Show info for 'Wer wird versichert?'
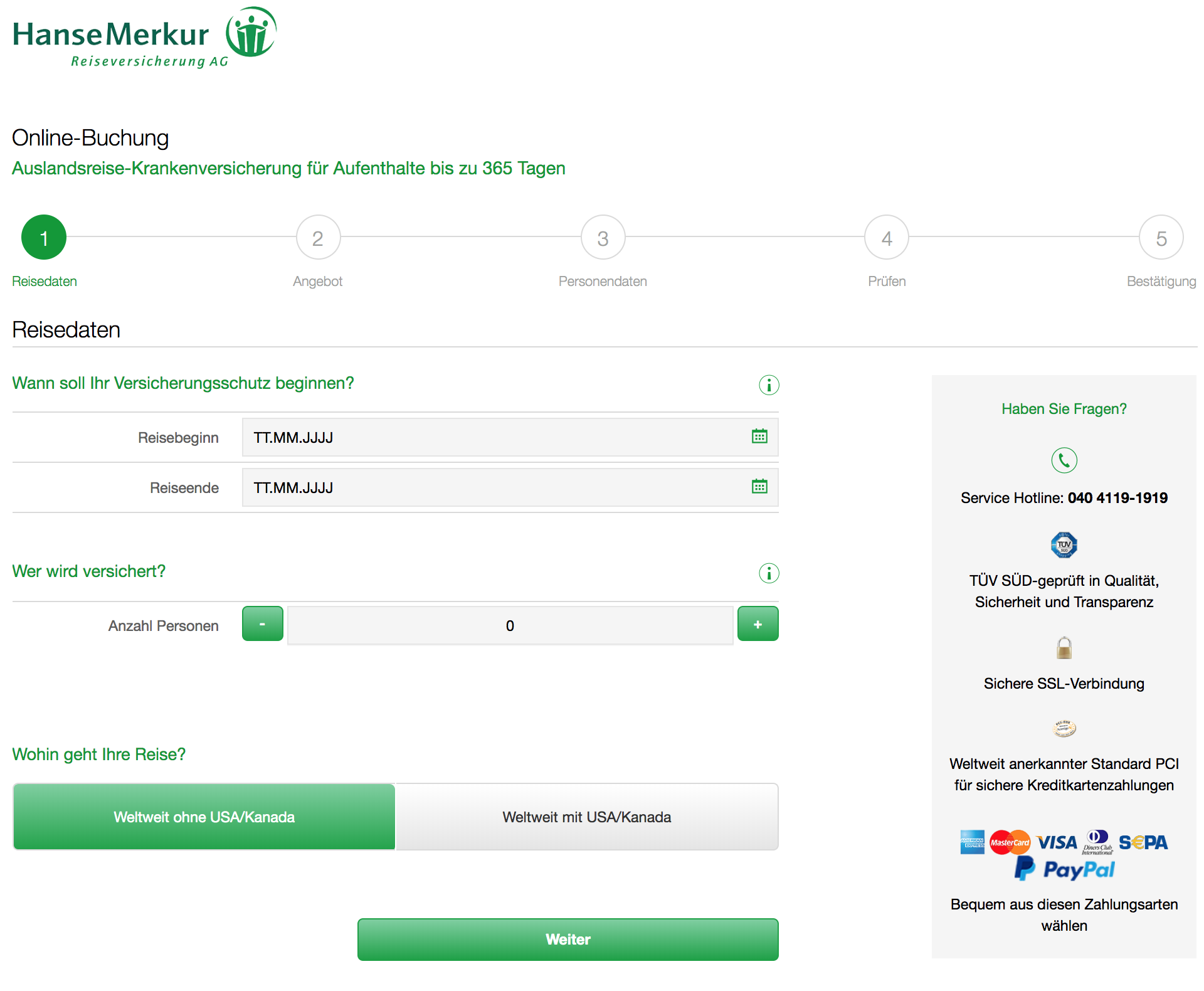Viewport: 1204px width, 991px height. (x=769, y=573)
